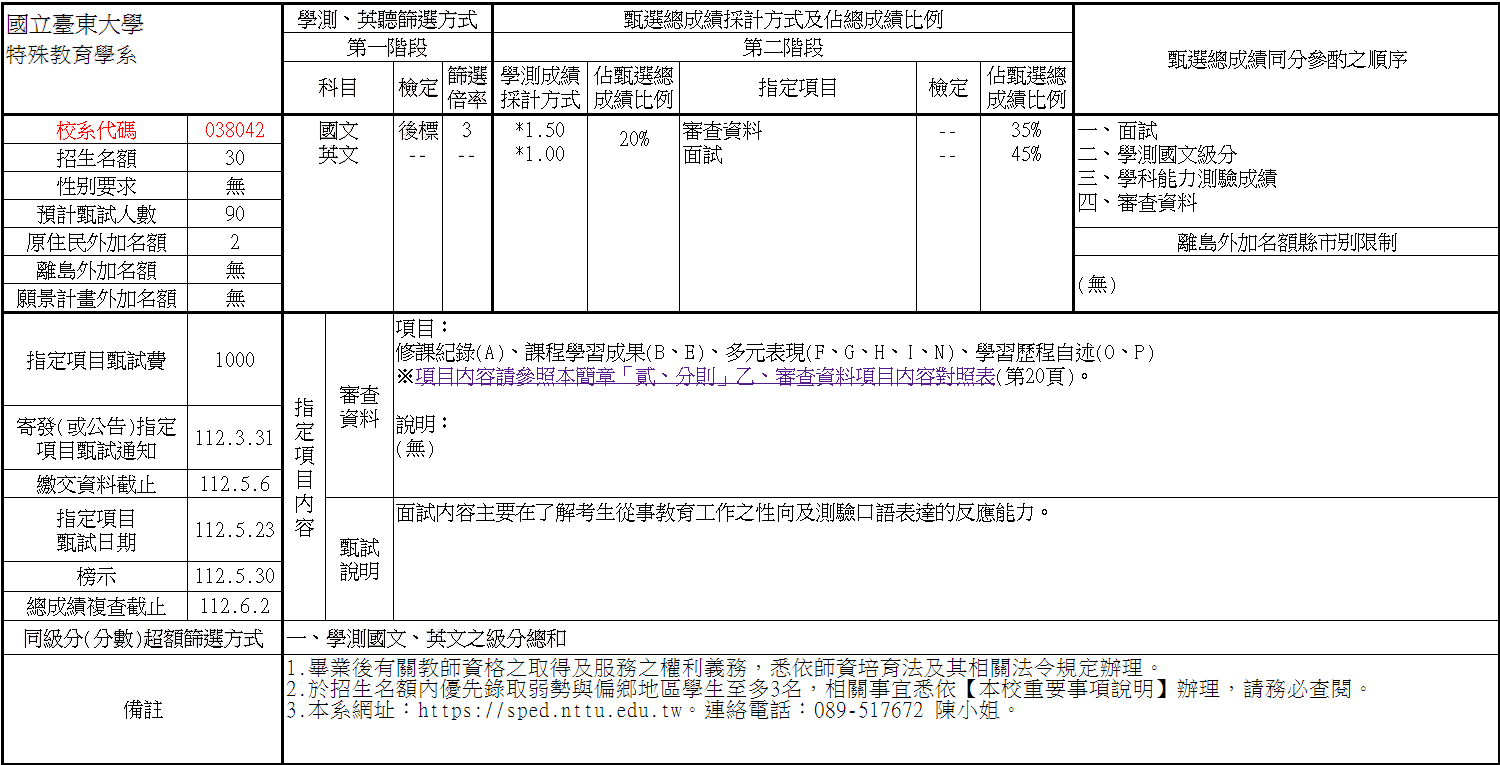Viewport: 1500px width, 765px height.
Task: Select the 榜示 label cell
Action: pyautogui.click(x=96, y=576)
